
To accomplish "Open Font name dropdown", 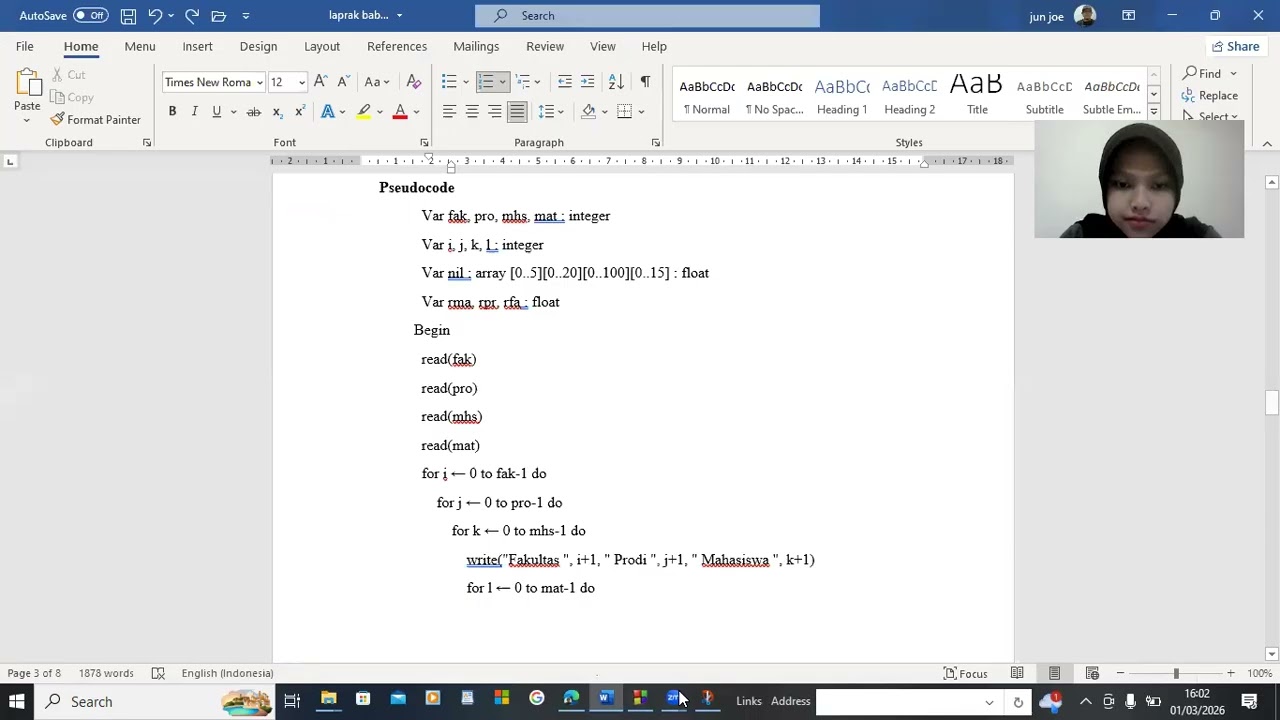I will tap(260, 82).
